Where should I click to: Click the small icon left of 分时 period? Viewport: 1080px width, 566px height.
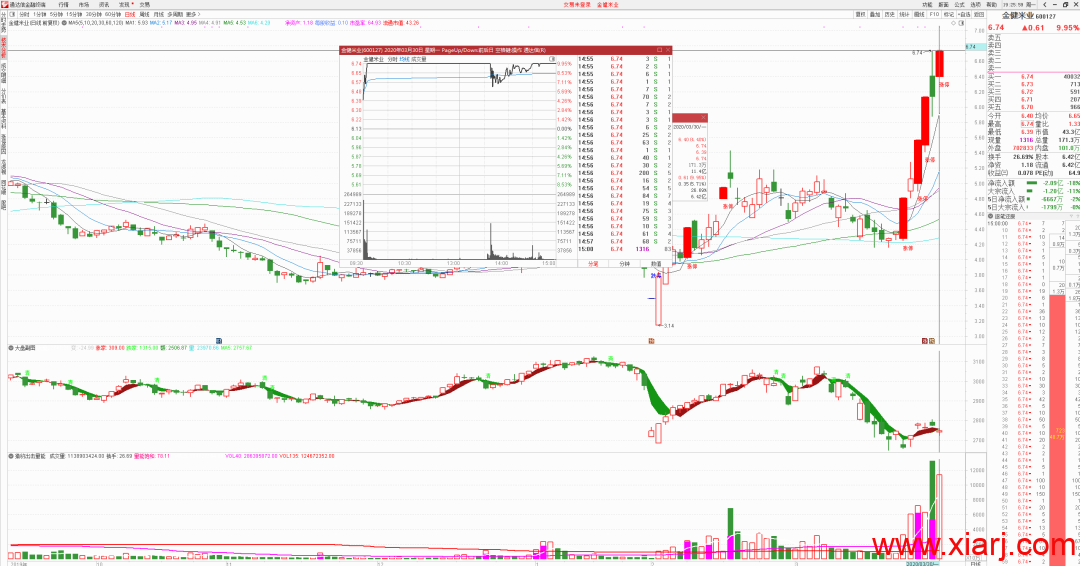coord(12,14)
